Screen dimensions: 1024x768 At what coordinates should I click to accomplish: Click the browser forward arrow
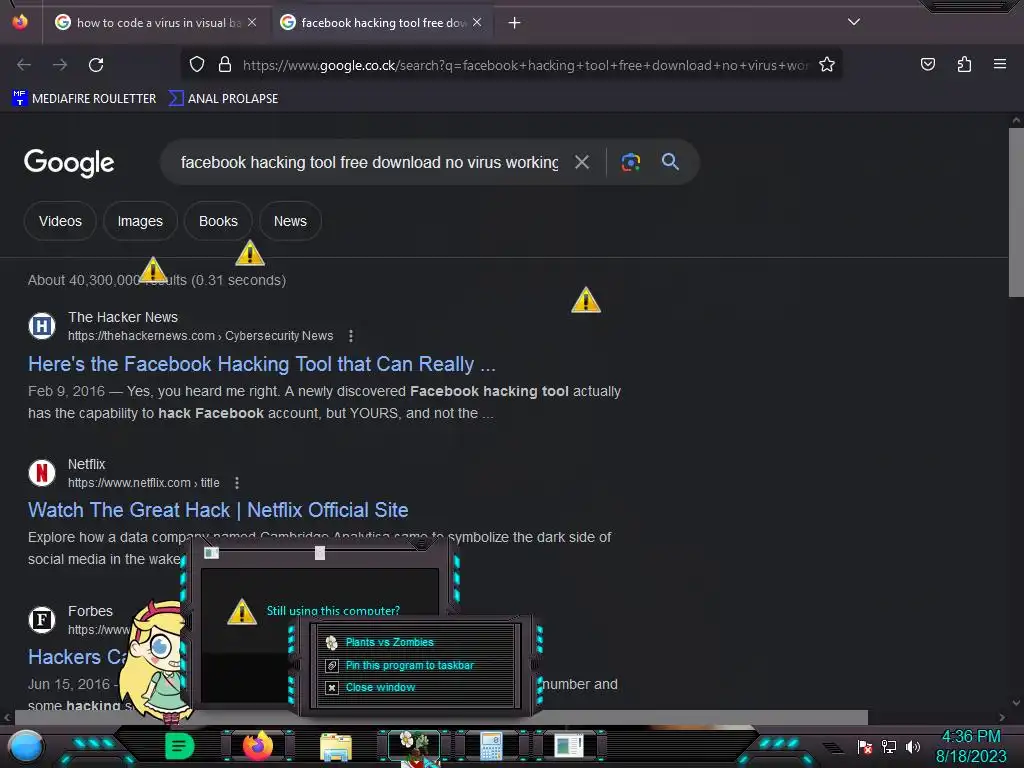point(60,65)
